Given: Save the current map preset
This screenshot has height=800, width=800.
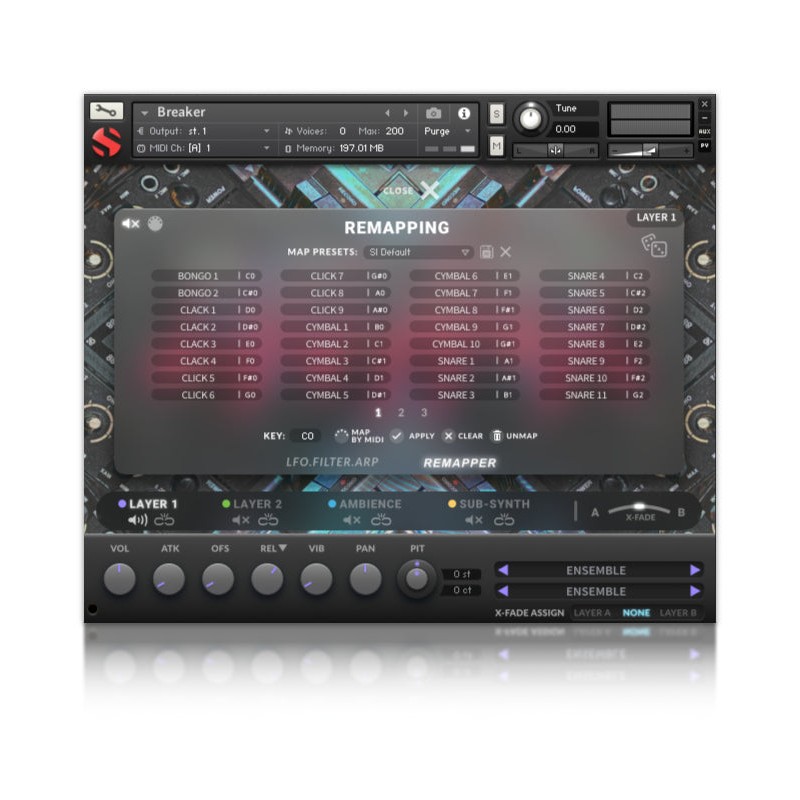Looking at the screenshot, I should 487,253.
